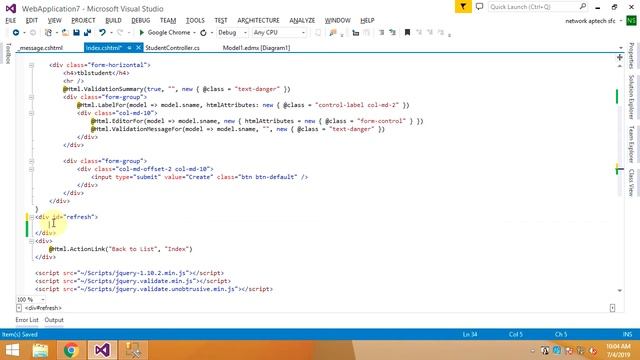Image resolution: width=640 pixels, height=360 pixels.
Task: Open the TOOLS menu
Action: coord(195,20)
